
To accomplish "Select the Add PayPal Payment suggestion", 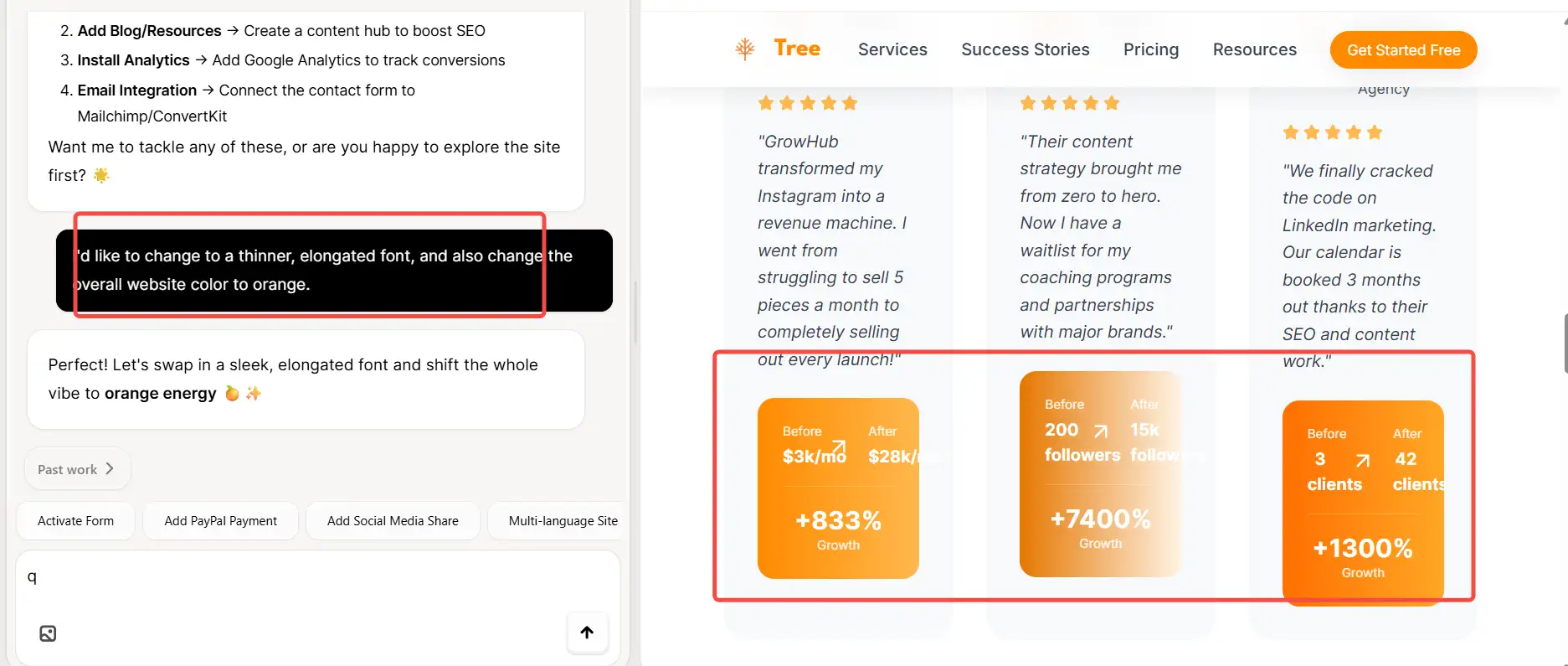I will click(x=220, y=521).
